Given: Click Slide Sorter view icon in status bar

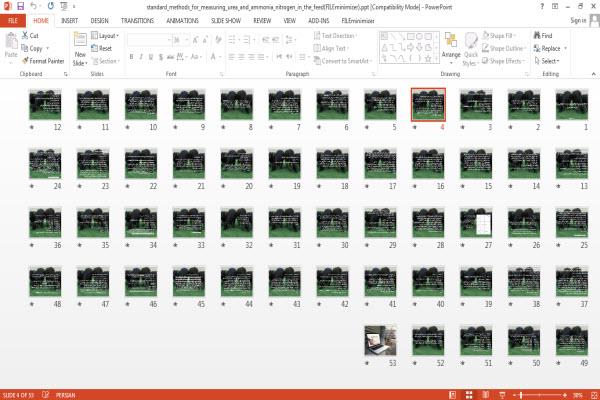Looking at the screenshot, I should 469,395.
